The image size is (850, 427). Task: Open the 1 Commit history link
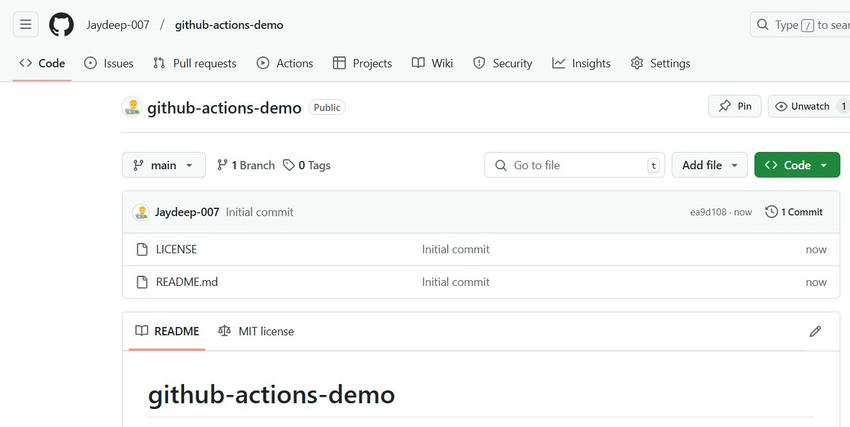coord(794,212)
